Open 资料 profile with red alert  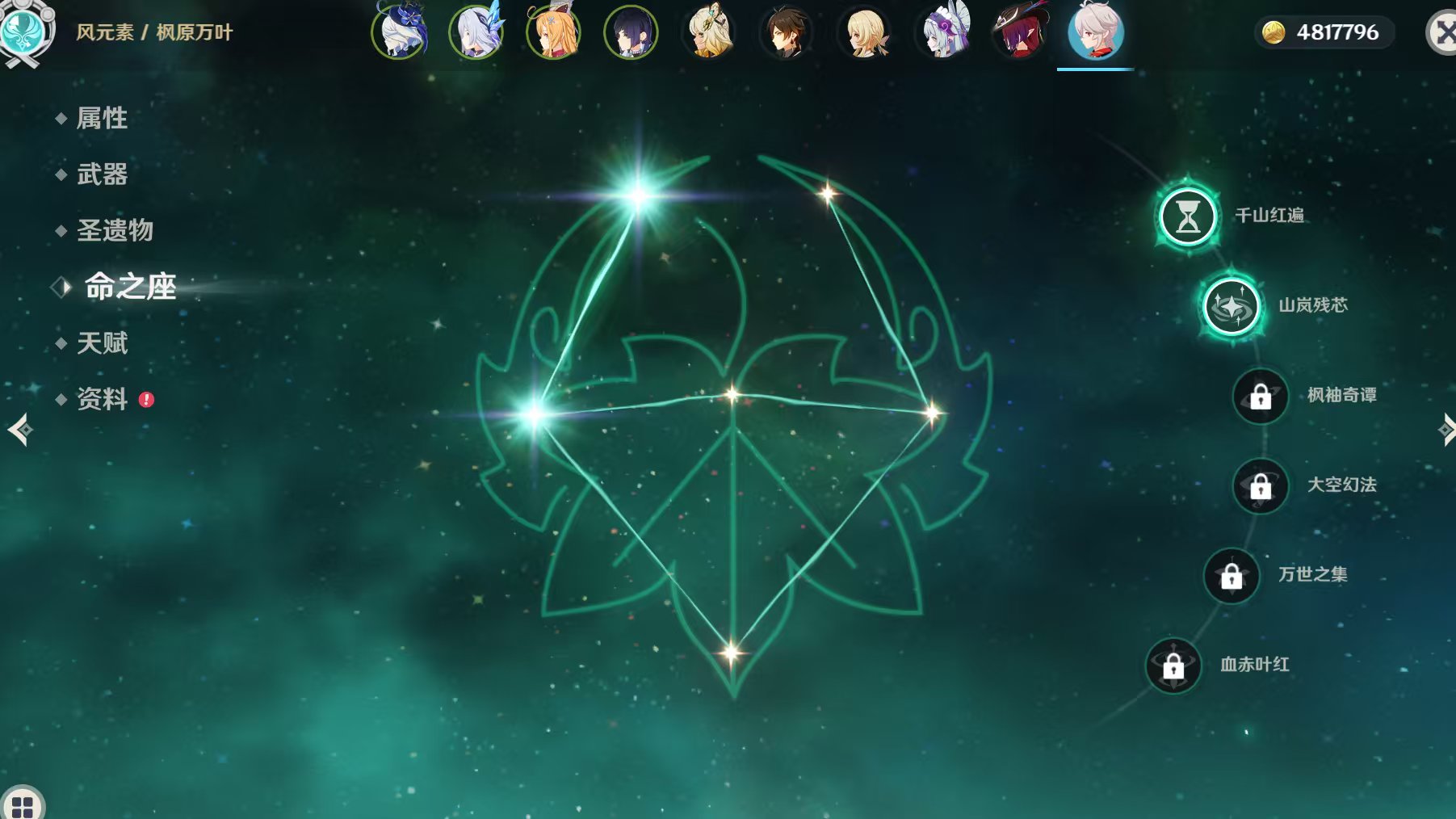[x=102, y=399]
